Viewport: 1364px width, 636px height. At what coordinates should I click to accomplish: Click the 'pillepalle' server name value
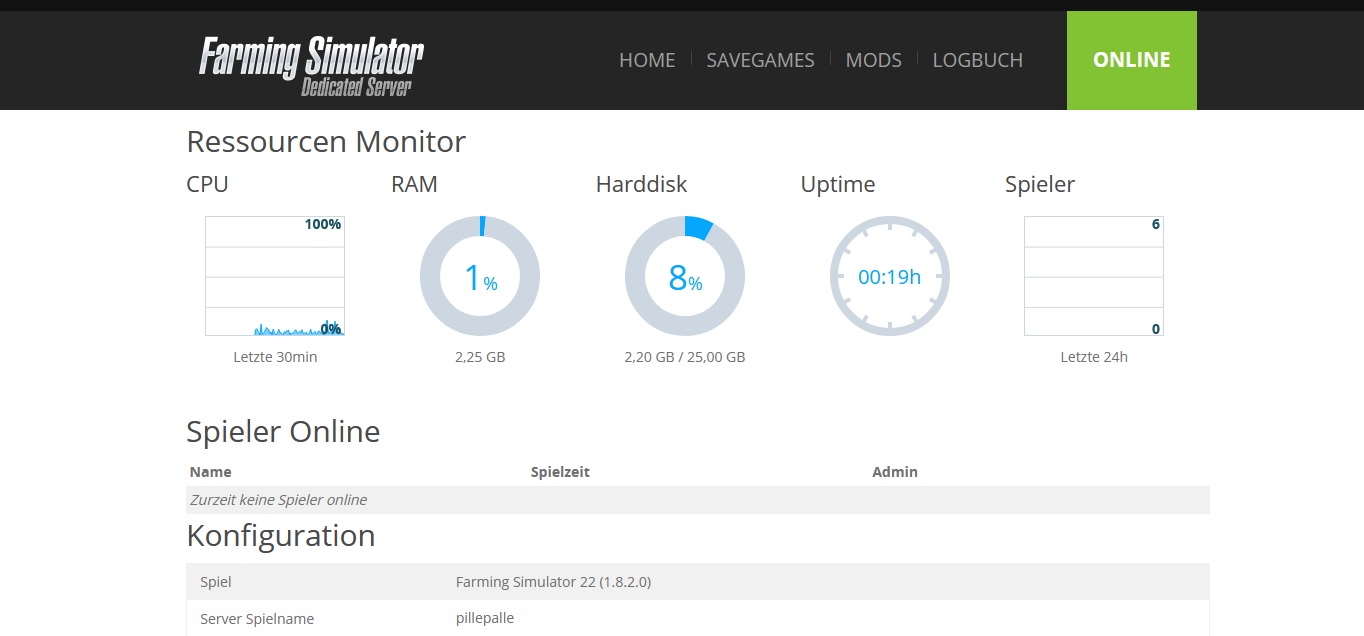pyautogui.click(x=485, y=618)
